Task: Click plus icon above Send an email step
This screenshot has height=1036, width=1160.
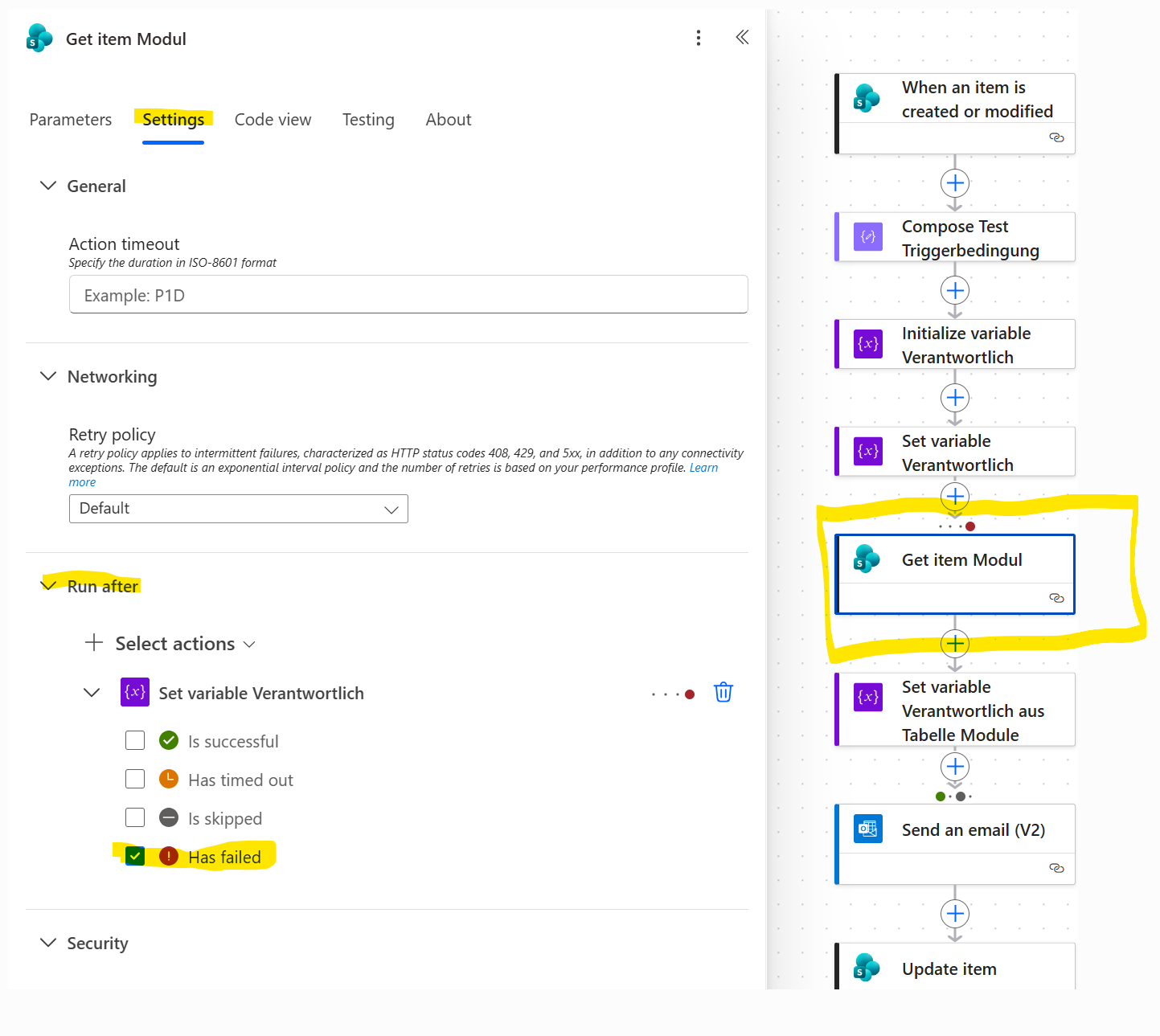Action: [954, 767]
